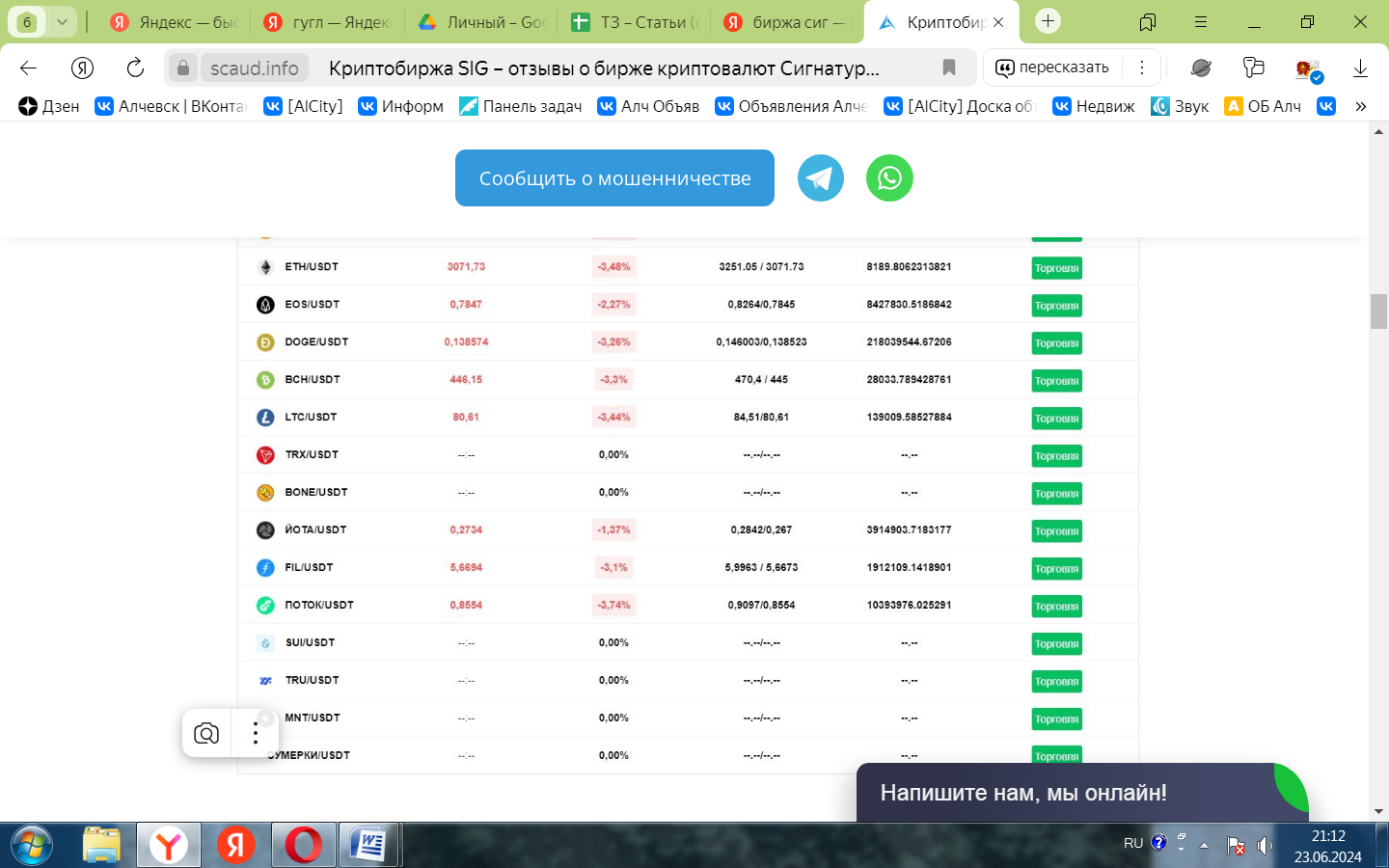This screenshot has width=1389, height=868.
Task: Click Торговля button for FIL/USDT
Action: click(1056, 569)
